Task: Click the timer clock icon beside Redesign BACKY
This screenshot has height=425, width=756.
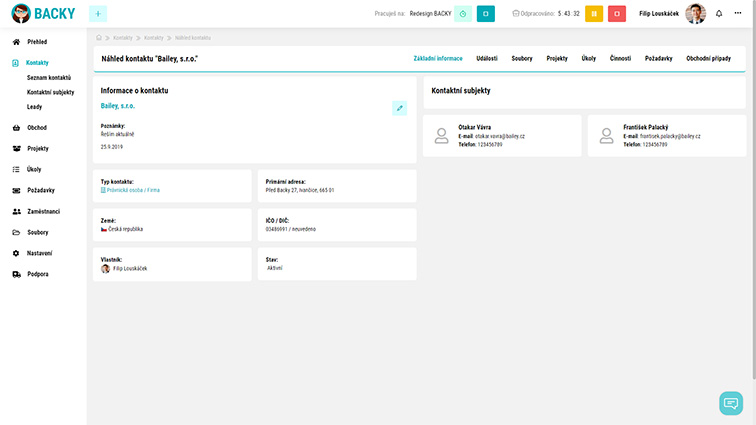Action: [x=463, y=13]
